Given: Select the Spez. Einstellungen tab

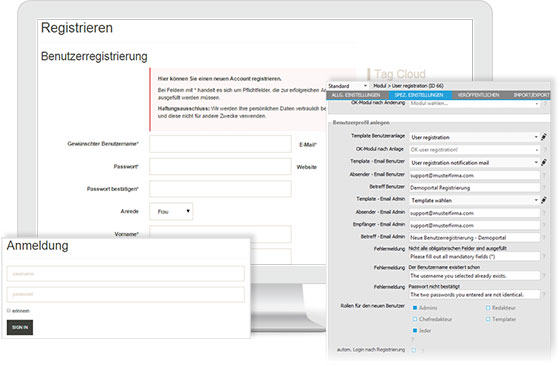Looking at the screenshot, I should [419, 95].
